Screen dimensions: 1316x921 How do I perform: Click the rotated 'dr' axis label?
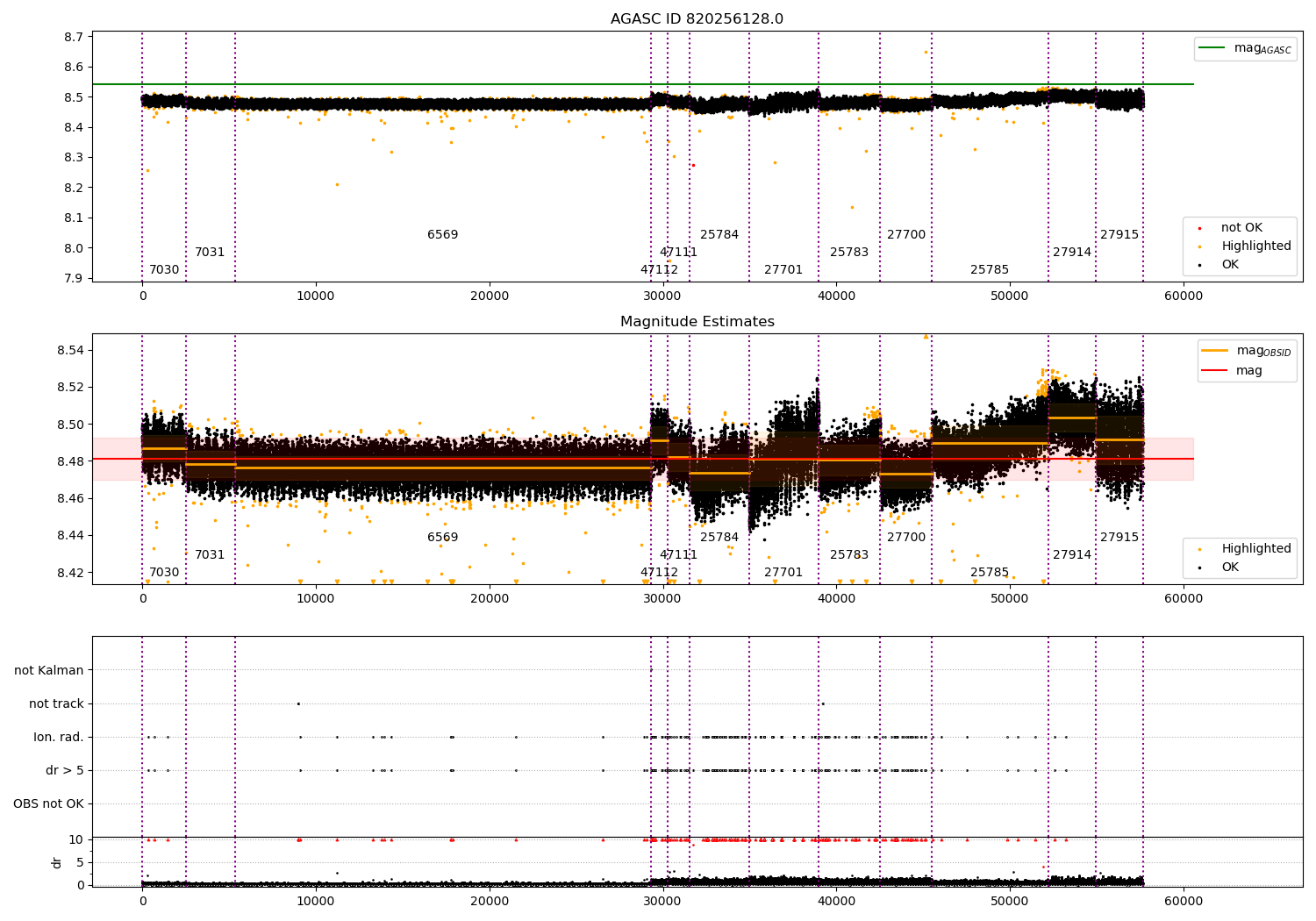pos(57,863)
